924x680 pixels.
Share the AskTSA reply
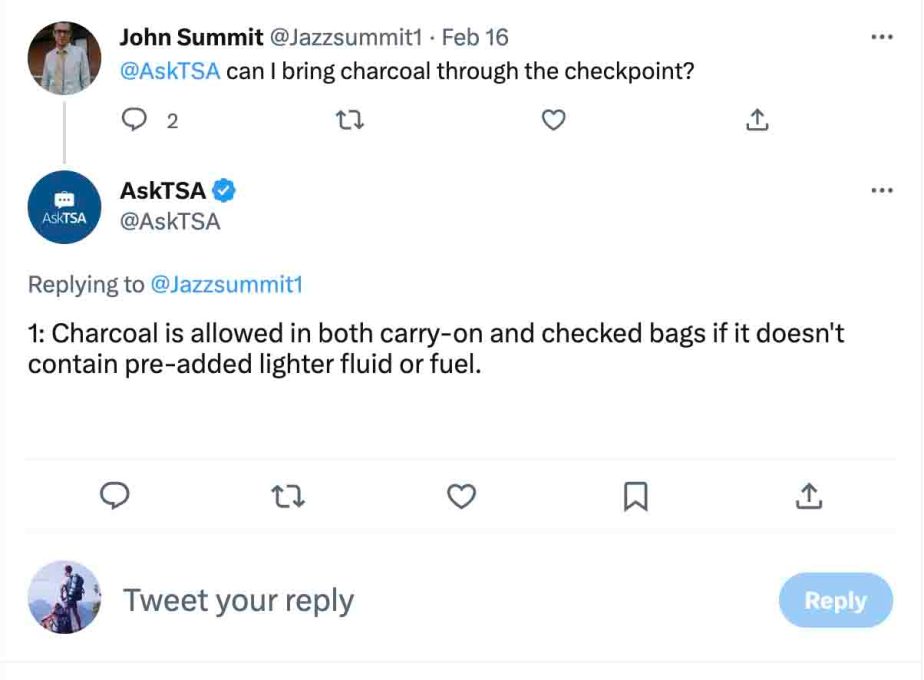click(x=808, y=496)
